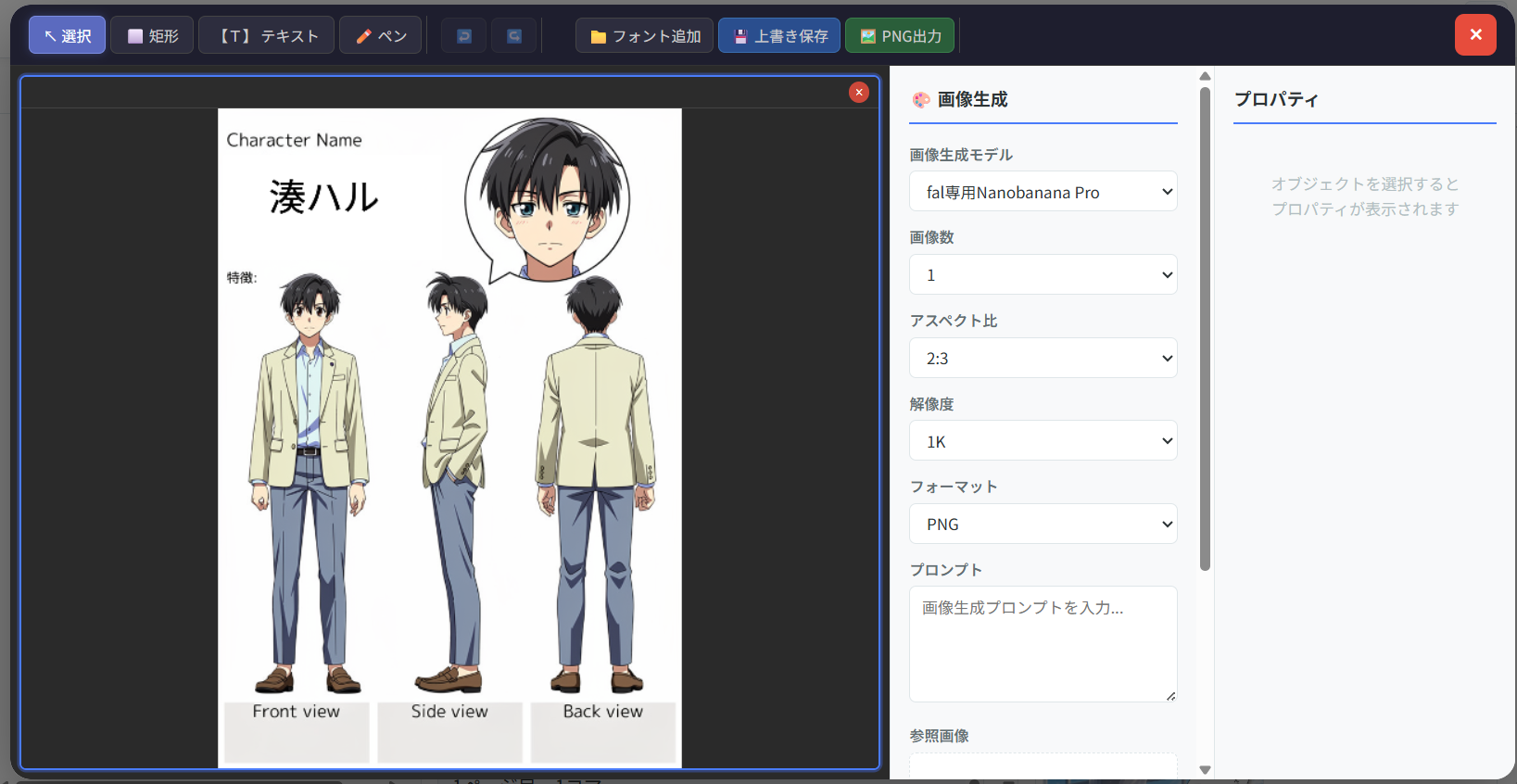This screenshot has height=784, width=1517.
Task: Open フォント追加 to add a font
Action: (x=644, y=35)
